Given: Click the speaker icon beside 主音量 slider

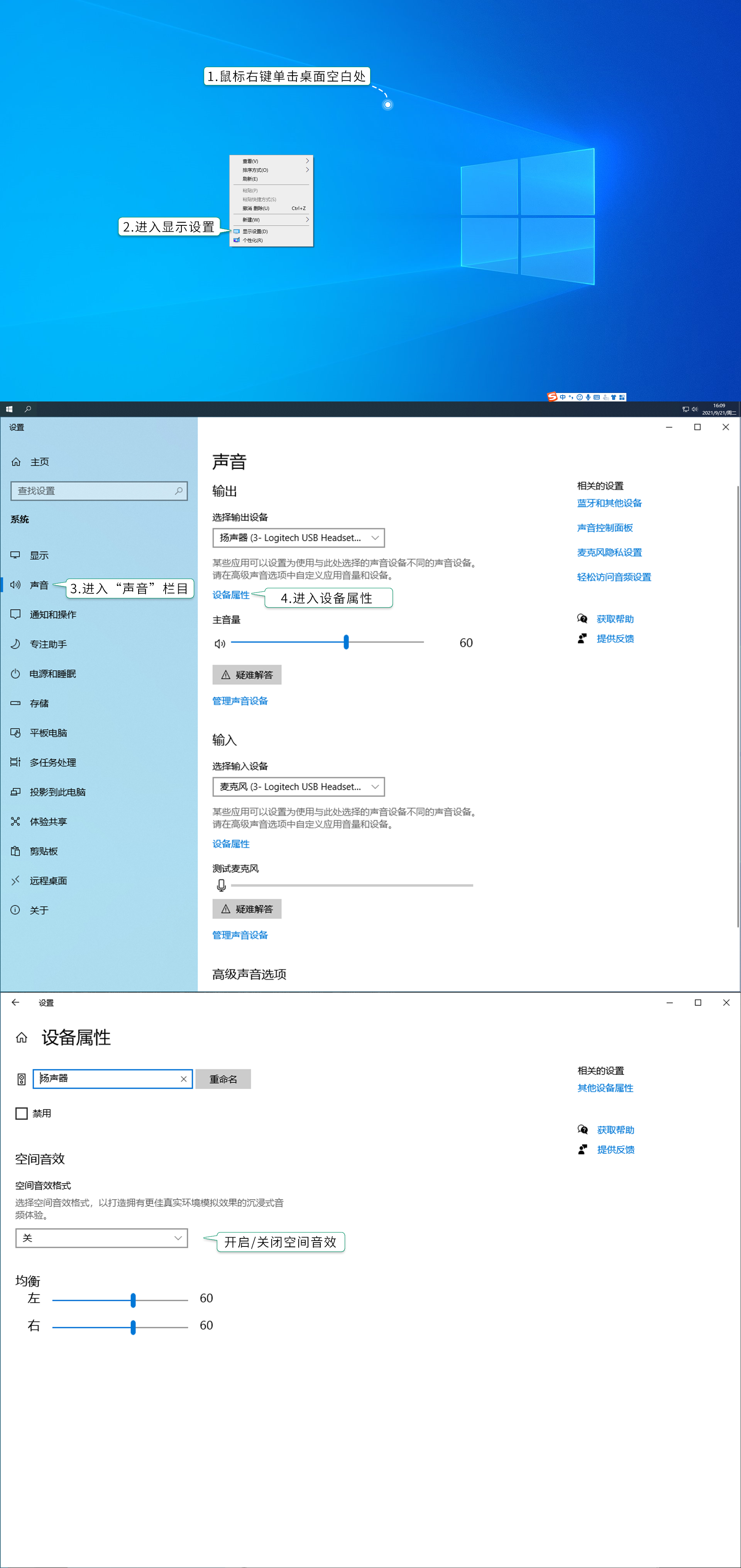Looking at the screenshot, I should (x=220, y=643).
